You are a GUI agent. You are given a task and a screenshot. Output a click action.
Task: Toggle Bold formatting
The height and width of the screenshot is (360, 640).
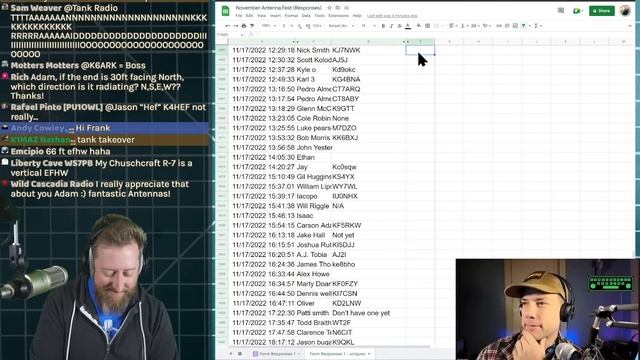click(x=383, y=26)
